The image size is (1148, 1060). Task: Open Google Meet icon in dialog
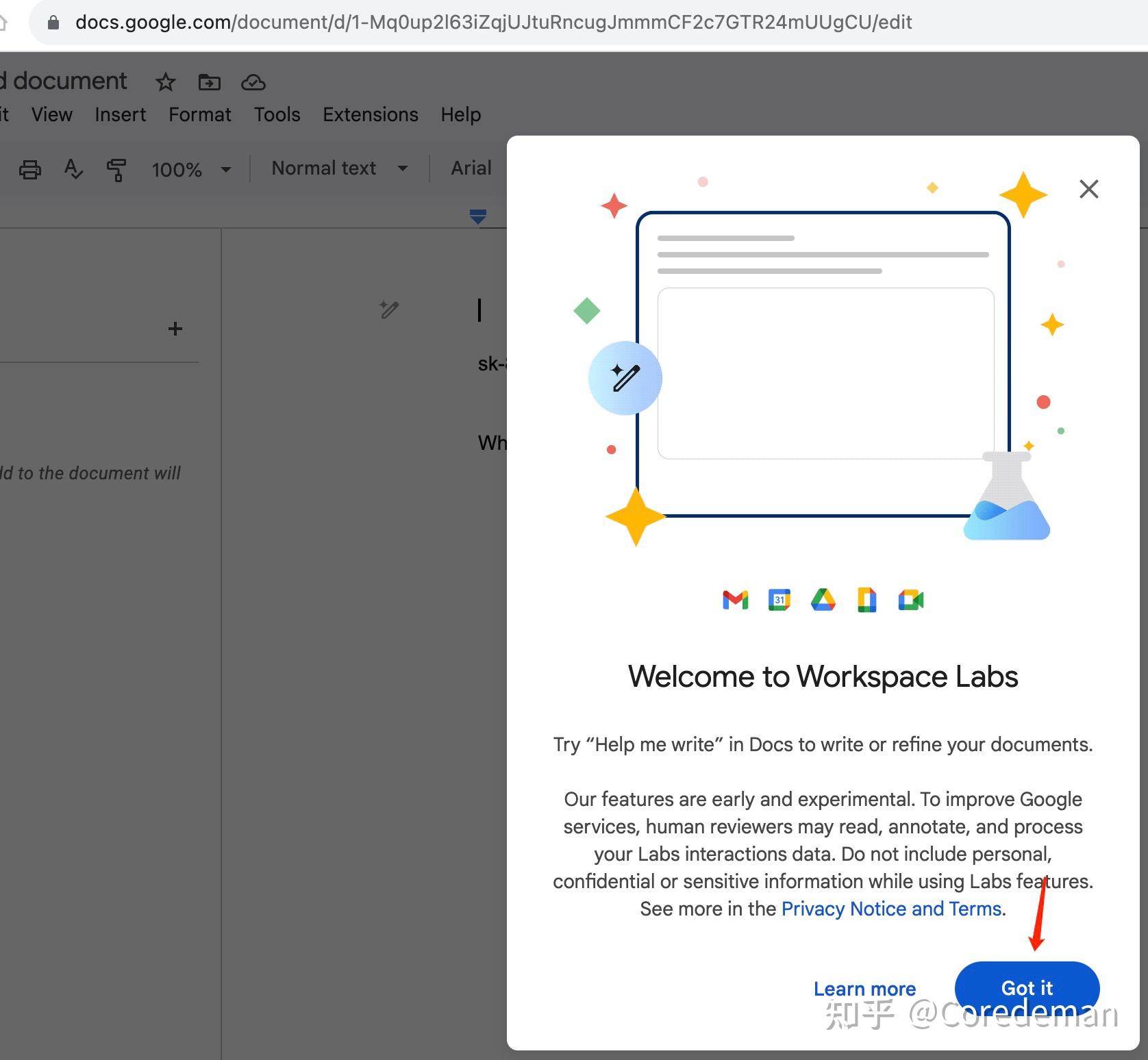coord(911,600)
